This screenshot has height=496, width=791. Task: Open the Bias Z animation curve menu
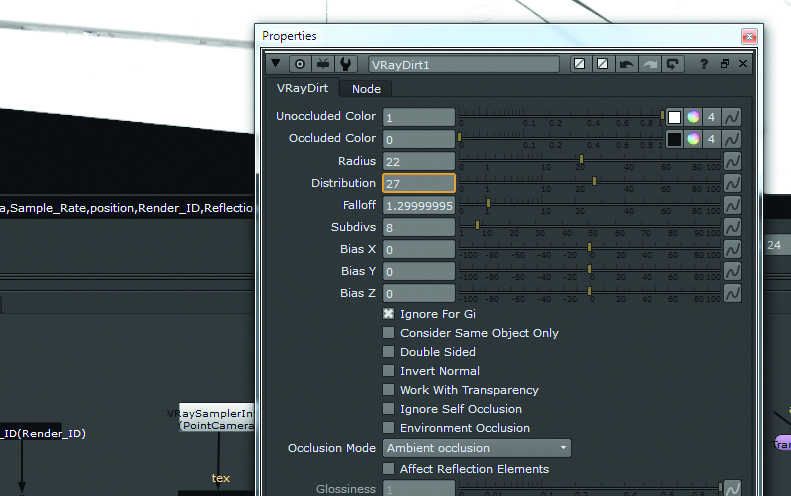(x=732, y=293)
